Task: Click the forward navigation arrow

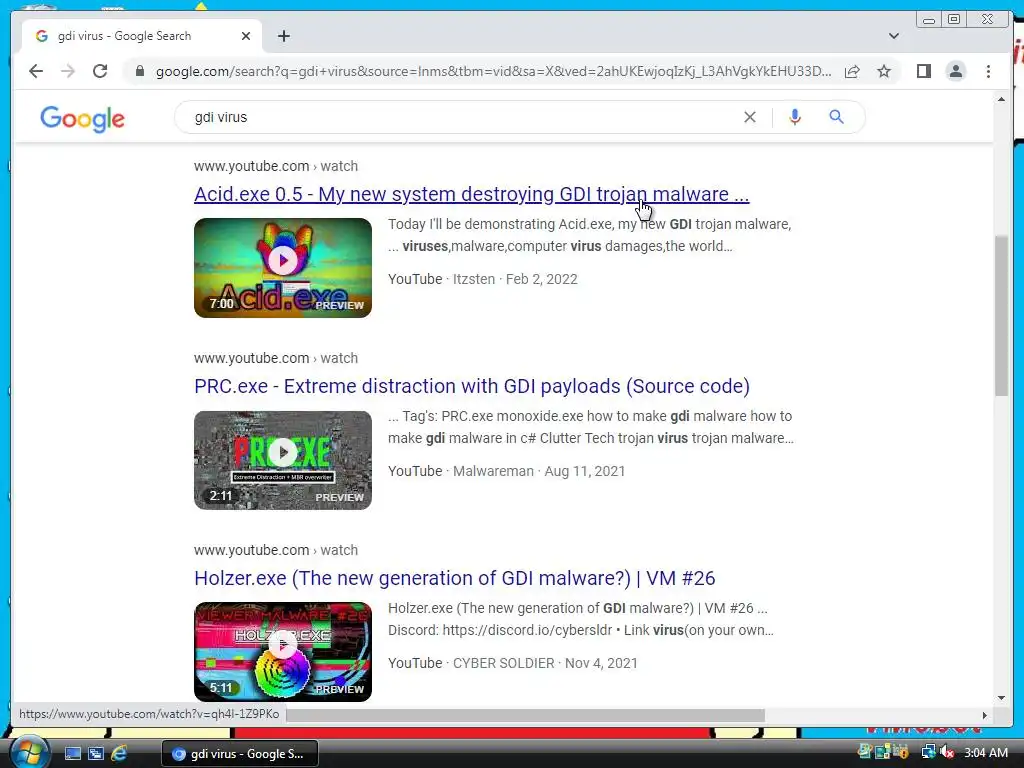Action: (68, 71)
